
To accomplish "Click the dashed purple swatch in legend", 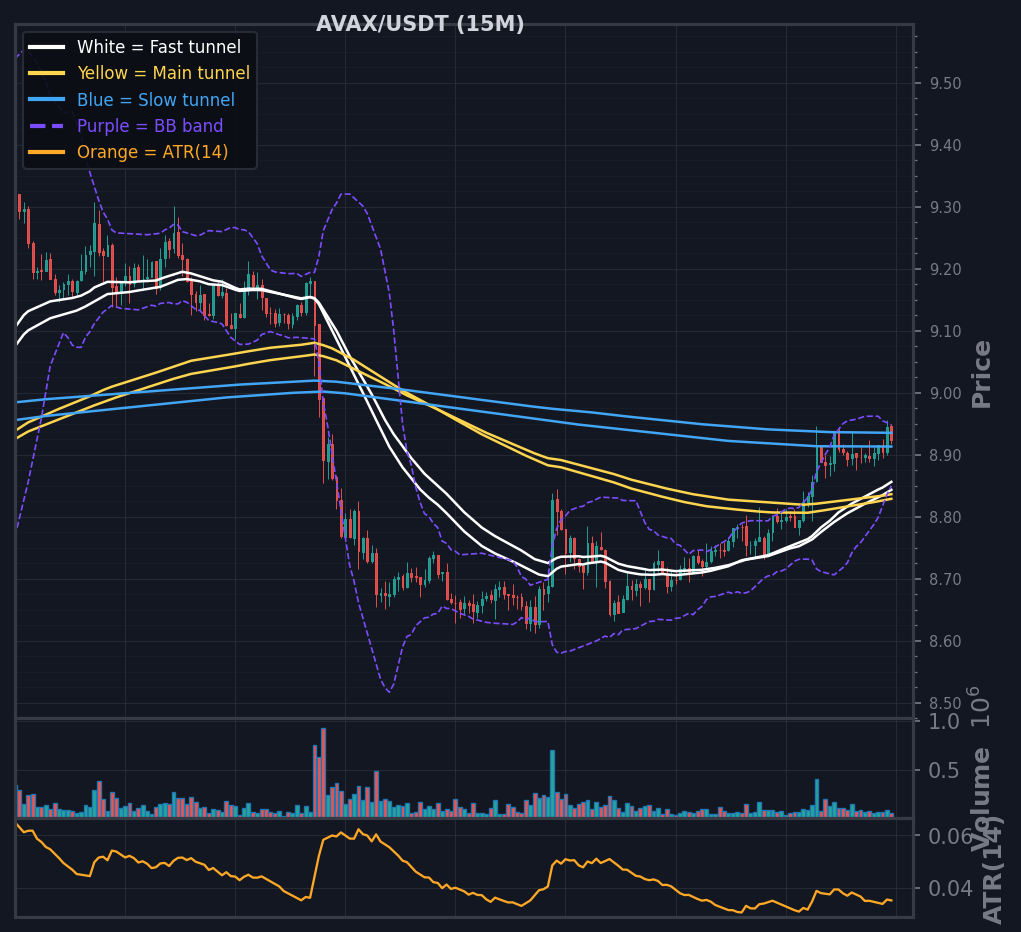I will click(47, 126).
